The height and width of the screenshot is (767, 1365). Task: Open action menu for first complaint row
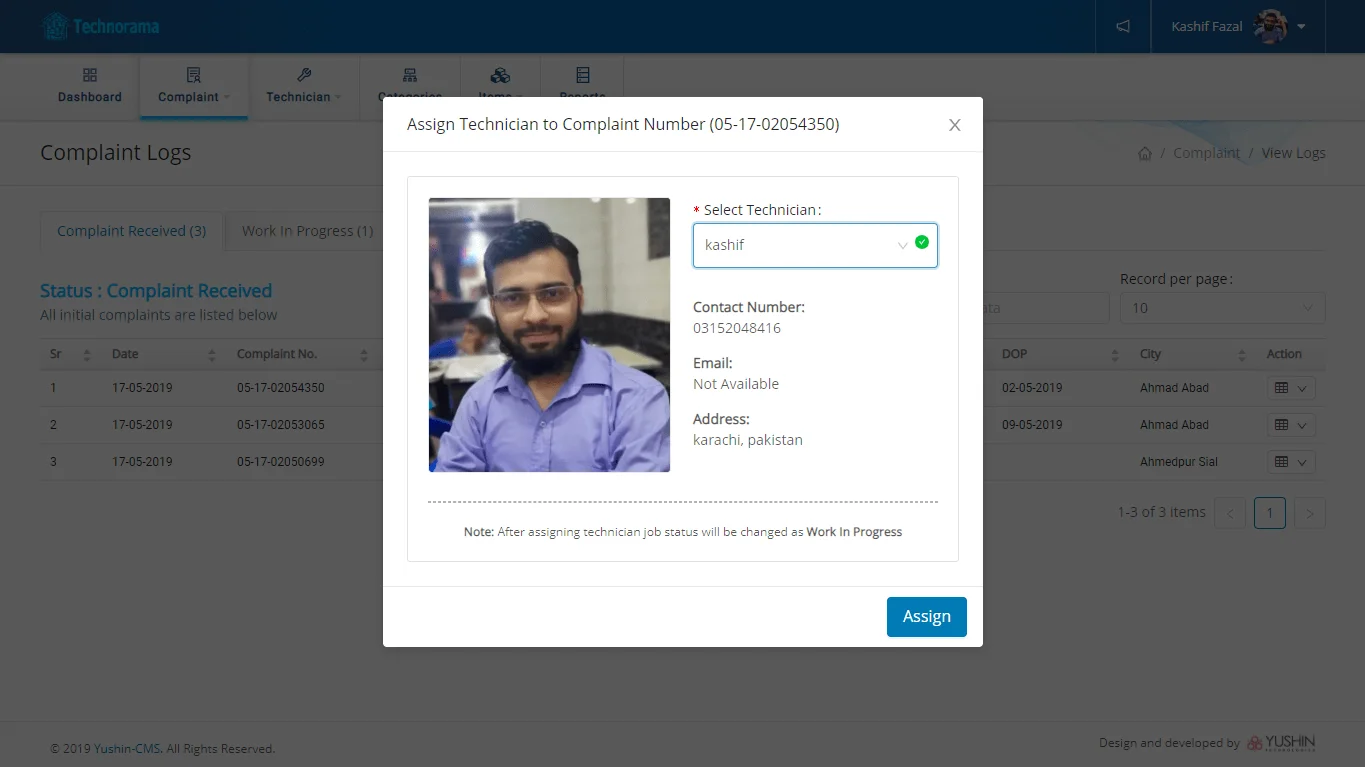click(x=1290, y=388)
